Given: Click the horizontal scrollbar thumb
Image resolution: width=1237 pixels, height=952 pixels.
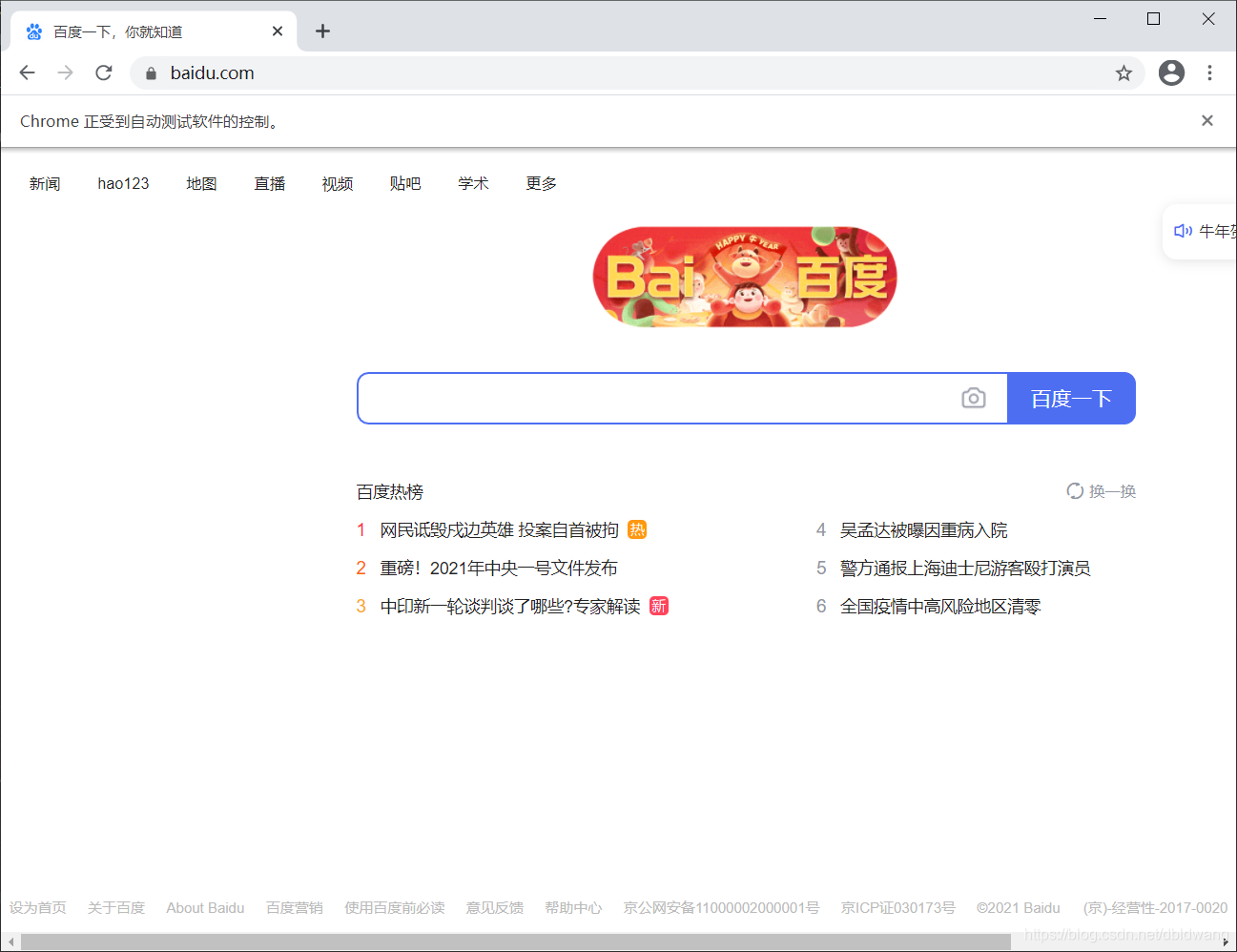Looking at the screenshot, I should [x=515, y=942].
